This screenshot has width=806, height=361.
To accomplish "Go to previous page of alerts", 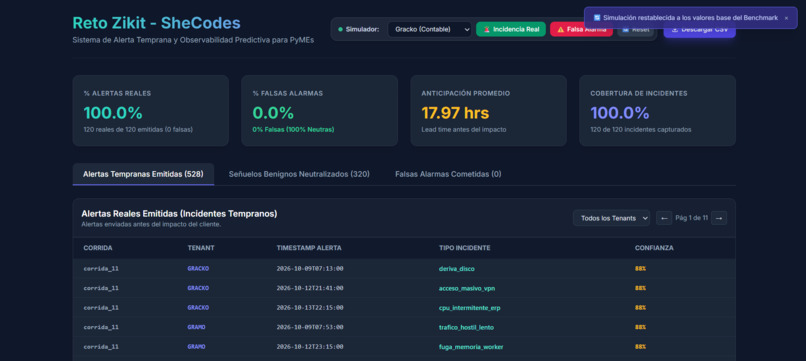I will click(x=664, y=218).
